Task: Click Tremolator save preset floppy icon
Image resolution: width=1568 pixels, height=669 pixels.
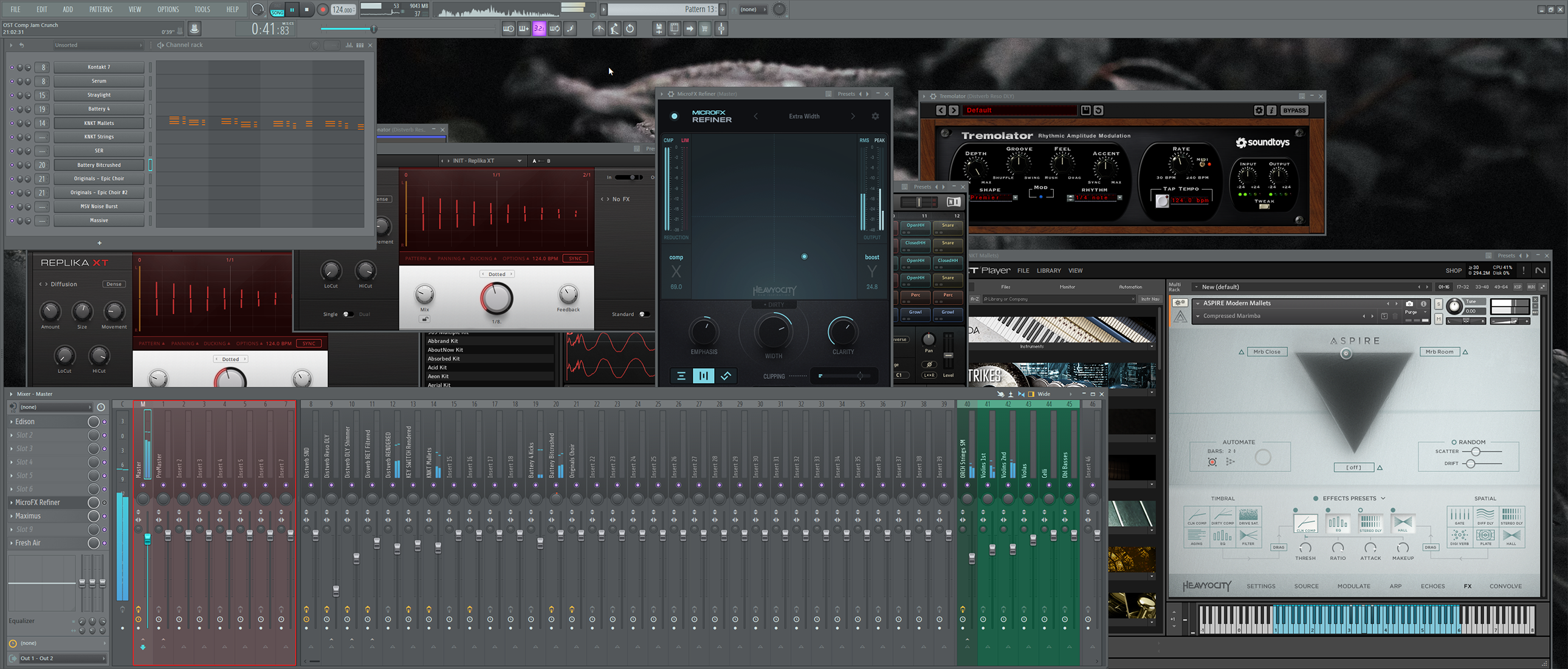Action: 1085,110
